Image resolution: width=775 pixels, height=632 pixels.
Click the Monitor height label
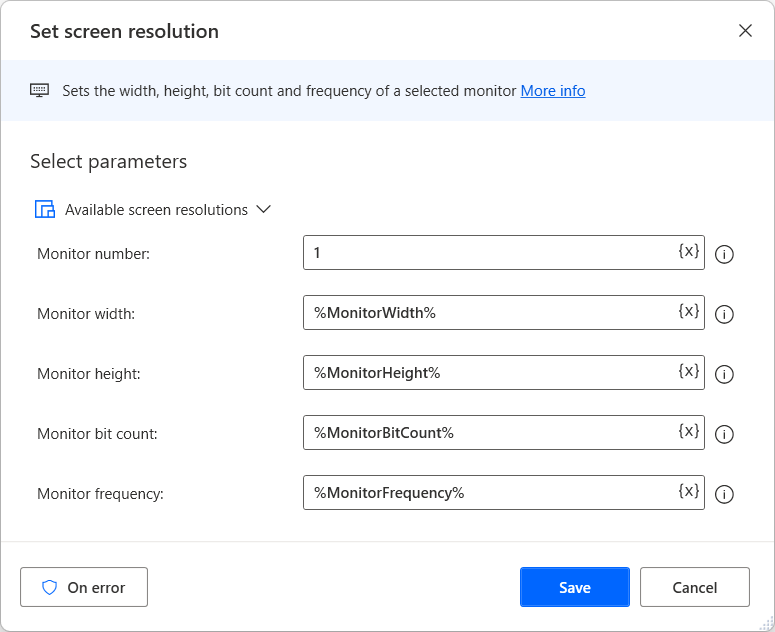tap(89, 374)
